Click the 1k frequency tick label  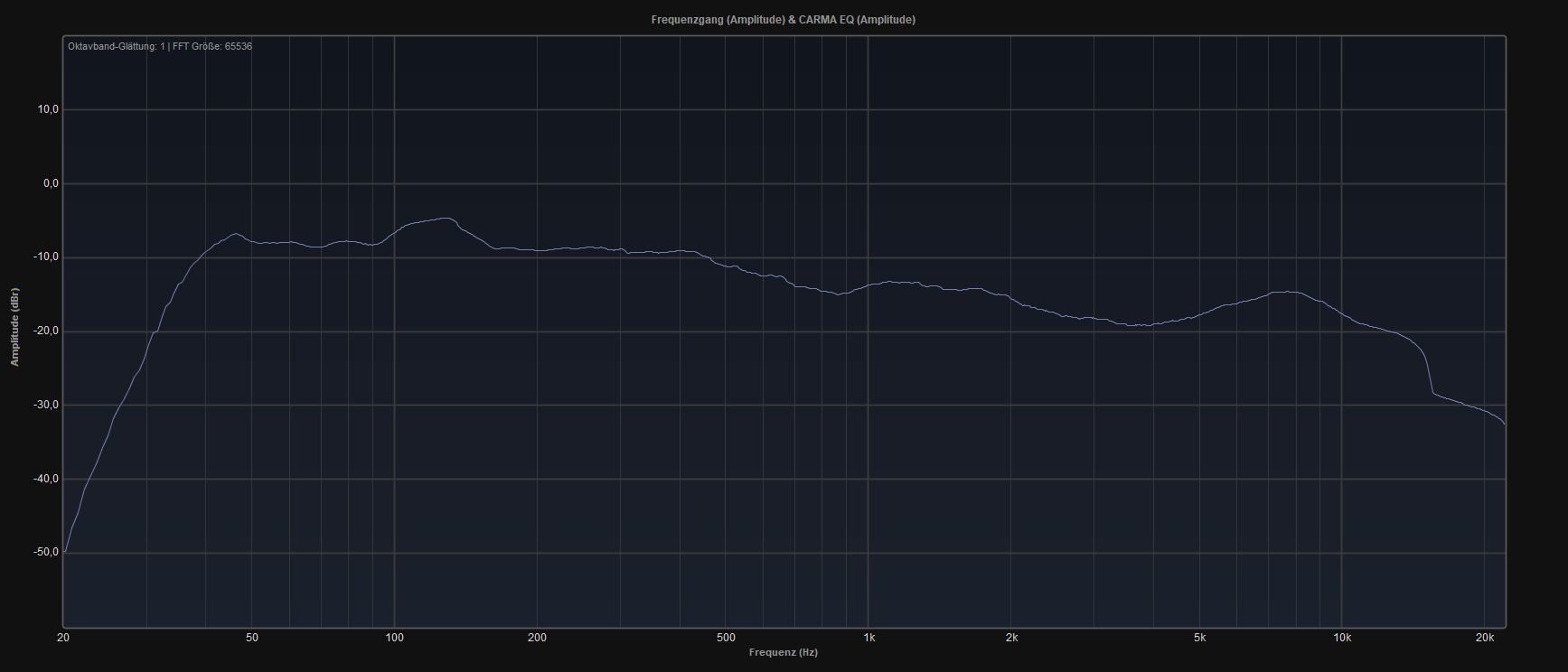(x=869, y=638)
